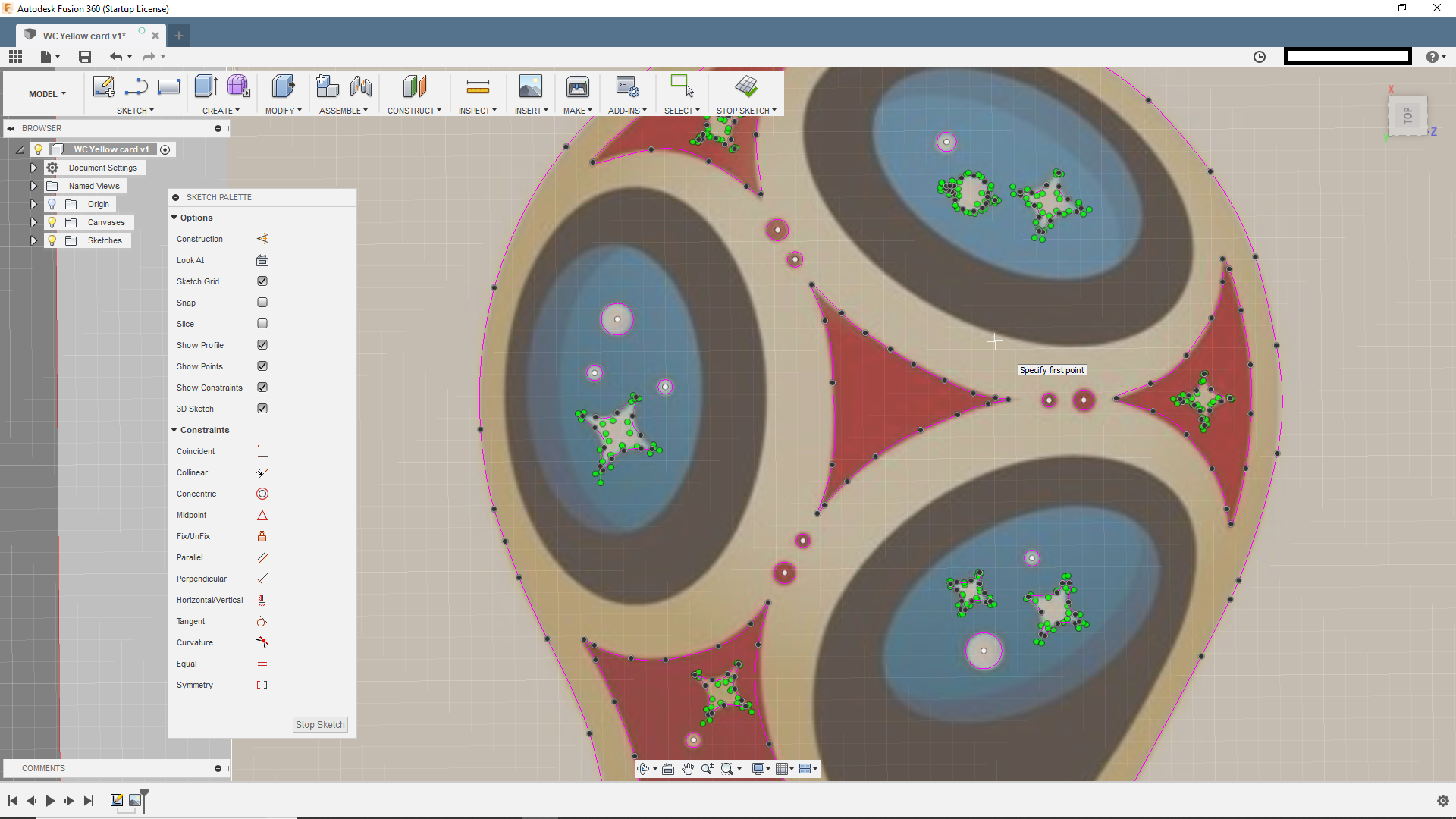Viewport: 1456px width, 819px height.
Task: Click the Insert image icon
Action: click(x=531, y=86)
